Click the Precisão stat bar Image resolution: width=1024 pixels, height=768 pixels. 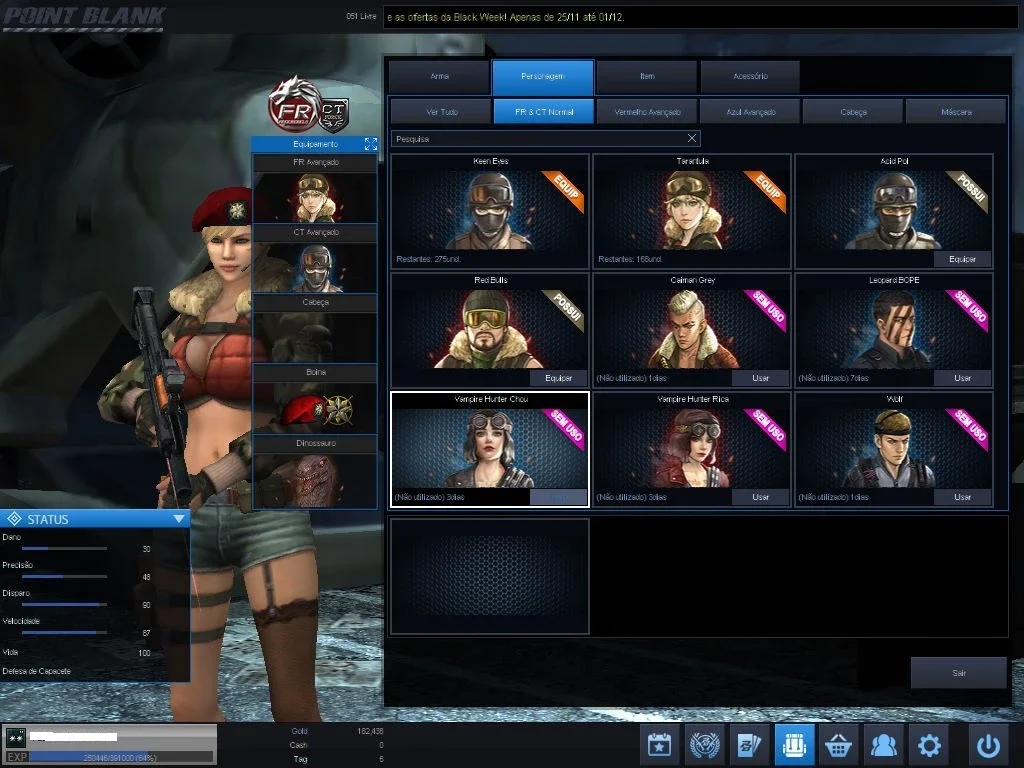pos(64,577)
